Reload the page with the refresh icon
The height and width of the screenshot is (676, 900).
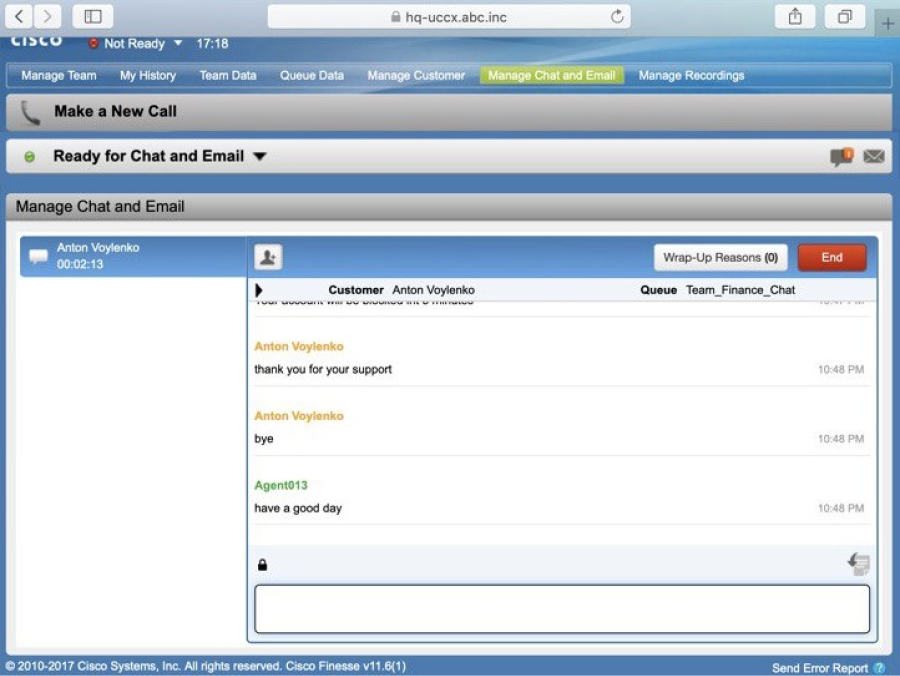pyautogui.click(x=617, y=16)
